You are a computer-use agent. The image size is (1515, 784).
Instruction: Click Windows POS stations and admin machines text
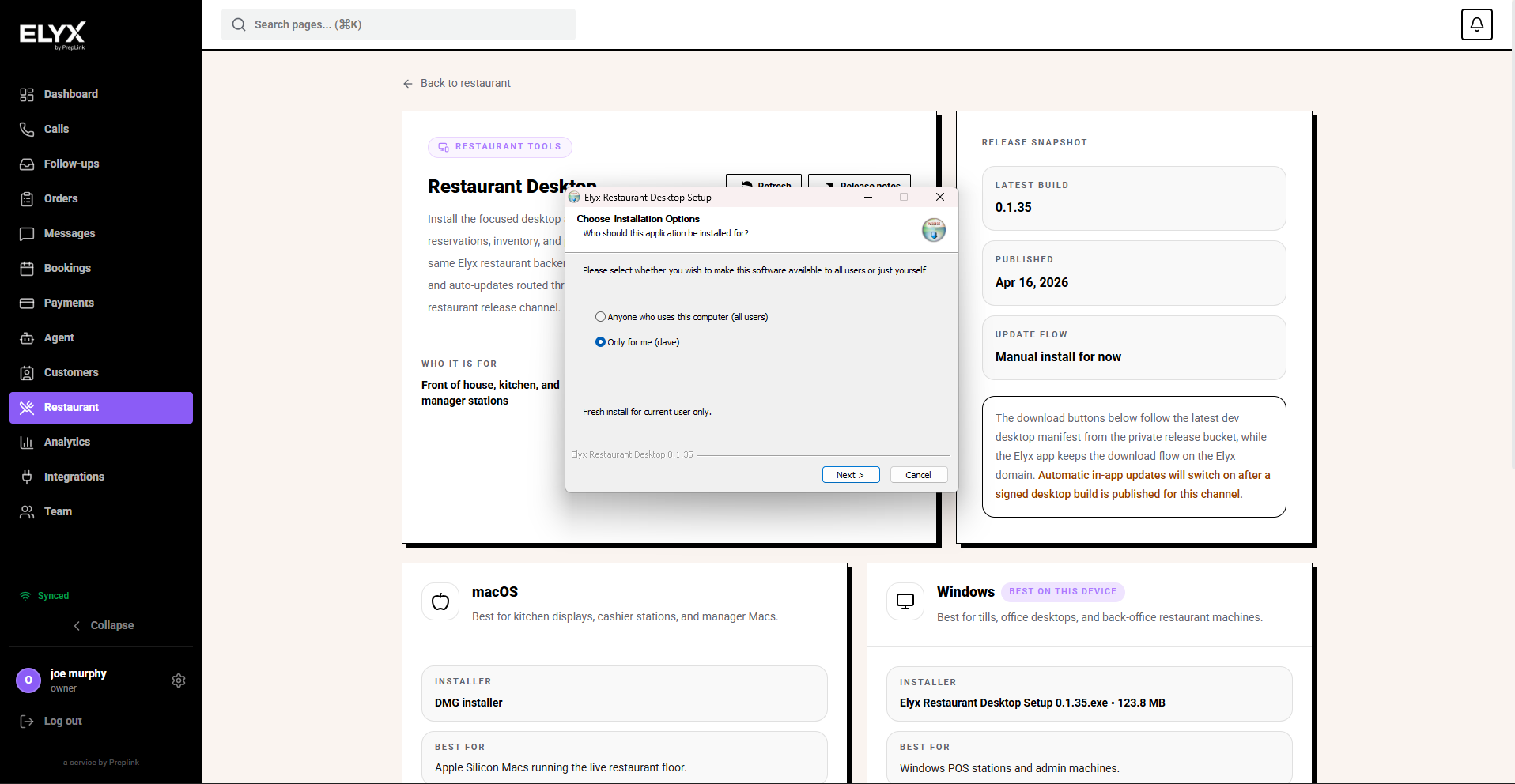tap(1010, 768)
